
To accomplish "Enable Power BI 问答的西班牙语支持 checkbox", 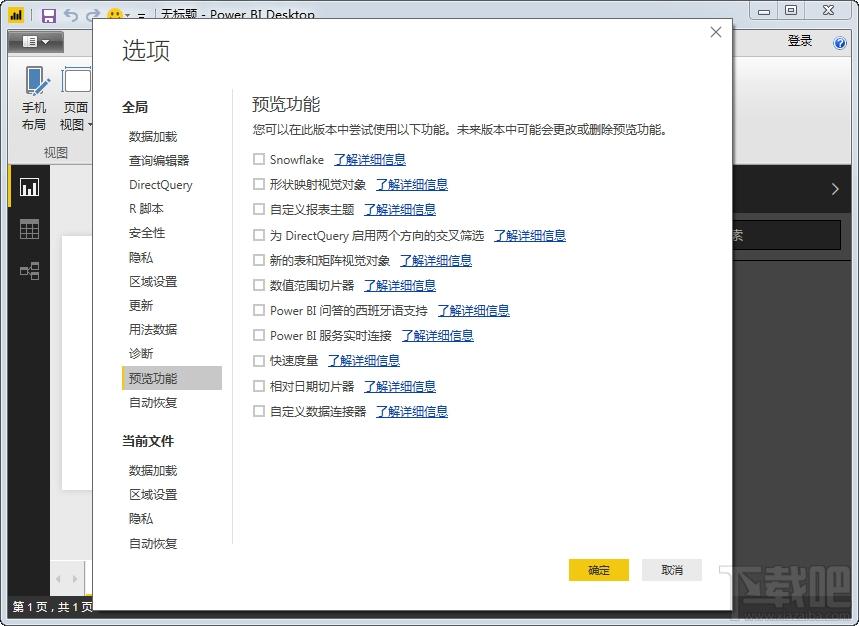I will (x=259, y=310).
